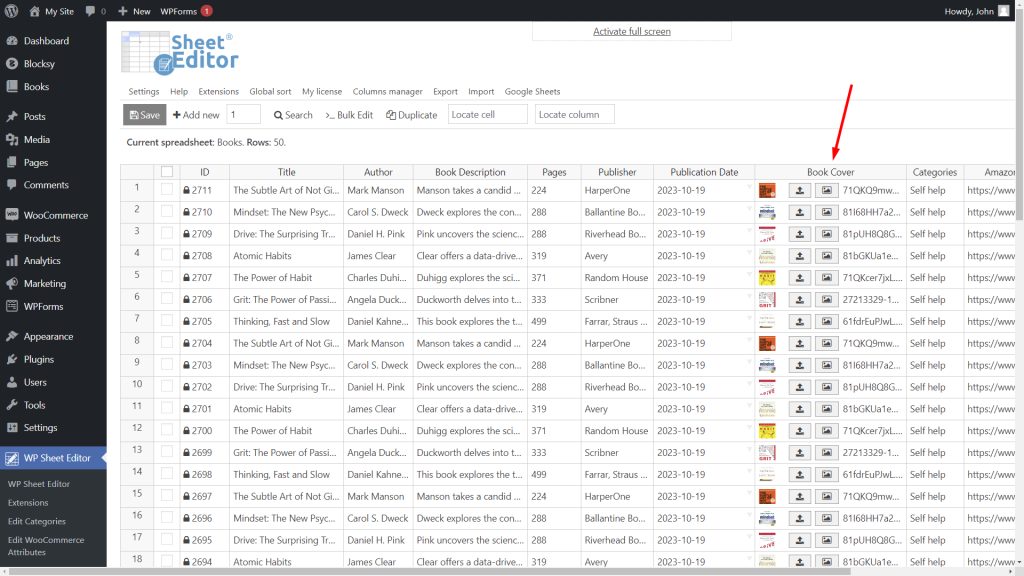
Task: Check the row 2 checkbox
Action: click(167, 211)
